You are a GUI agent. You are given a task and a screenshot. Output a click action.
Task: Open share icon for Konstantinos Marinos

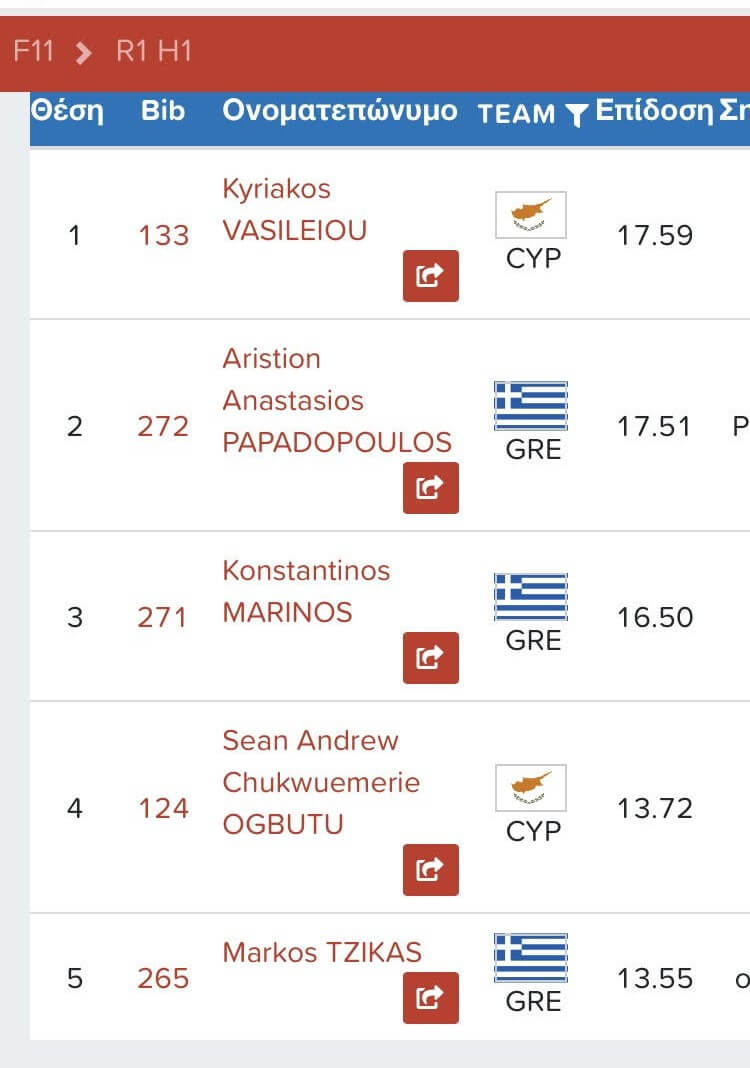pyautogui.click(x=431, y=658)
